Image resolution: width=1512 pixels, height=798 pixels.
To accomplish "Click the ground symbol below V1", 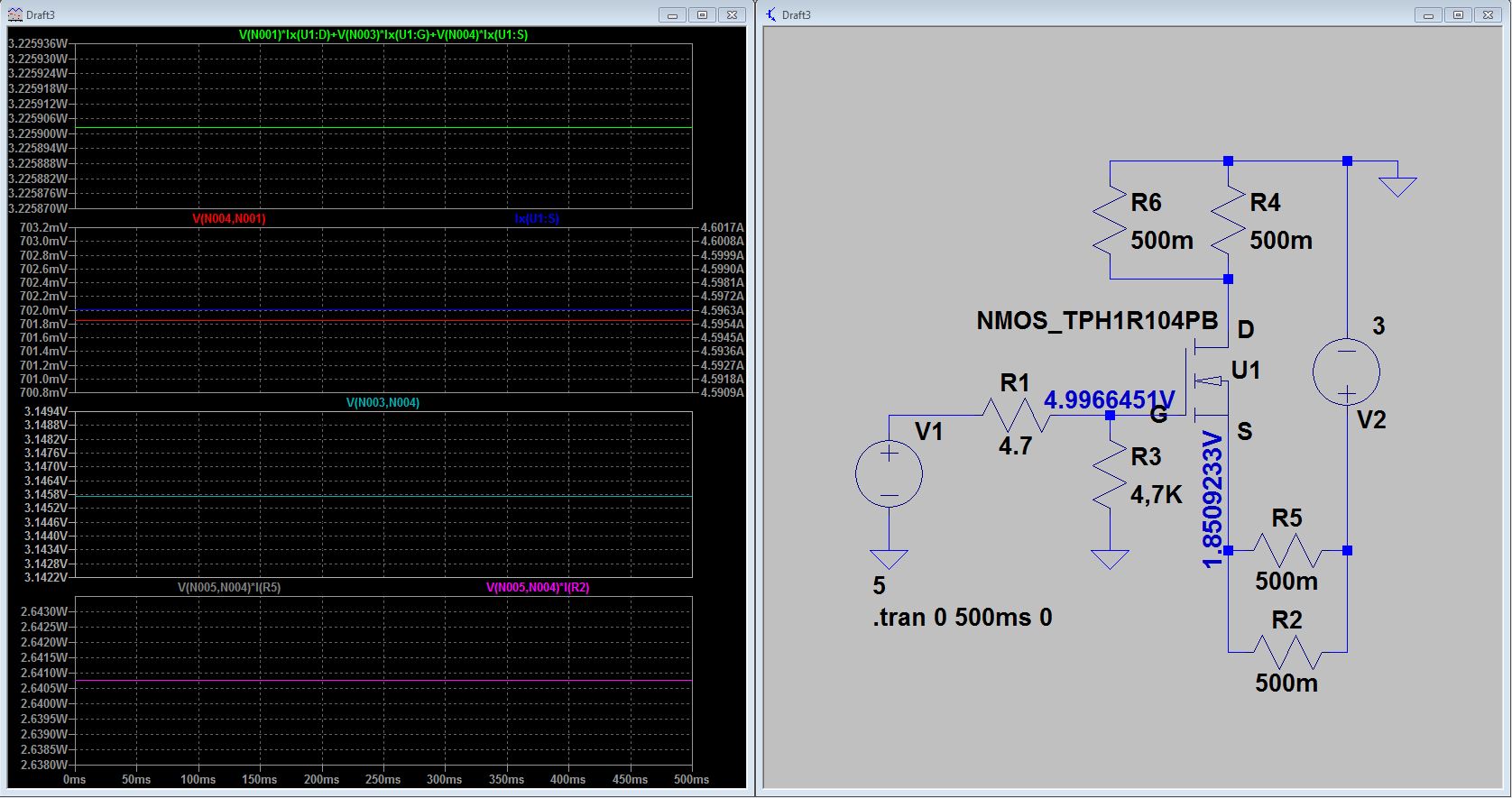I will [x=889, y=559].
